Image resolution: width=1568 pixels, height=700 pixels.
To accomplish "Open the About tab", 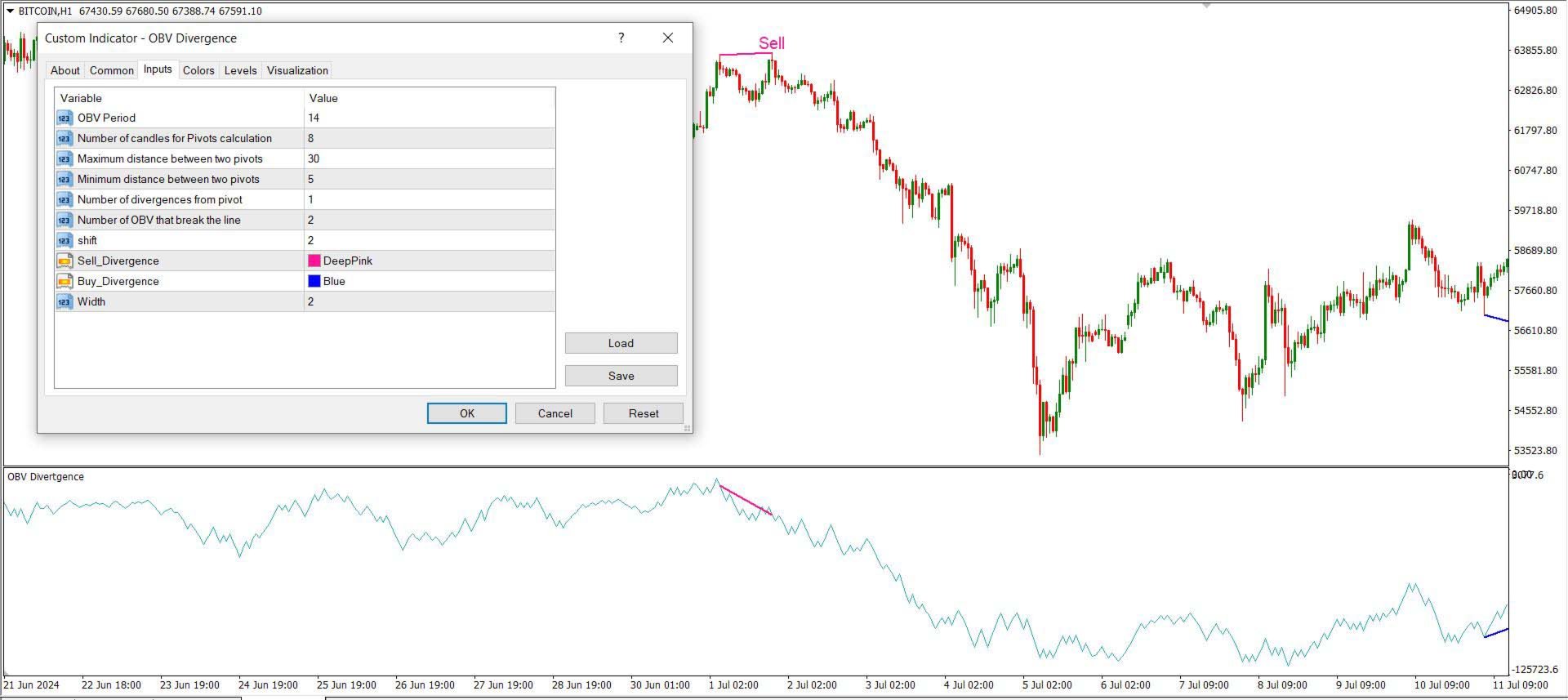I will click(x=65, y=70).
